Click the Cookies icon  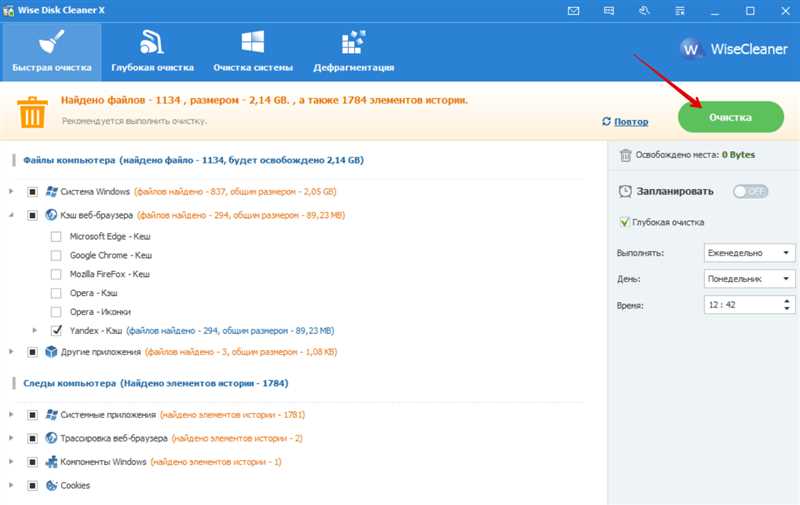pyautogui.click(x=51, y=485)
